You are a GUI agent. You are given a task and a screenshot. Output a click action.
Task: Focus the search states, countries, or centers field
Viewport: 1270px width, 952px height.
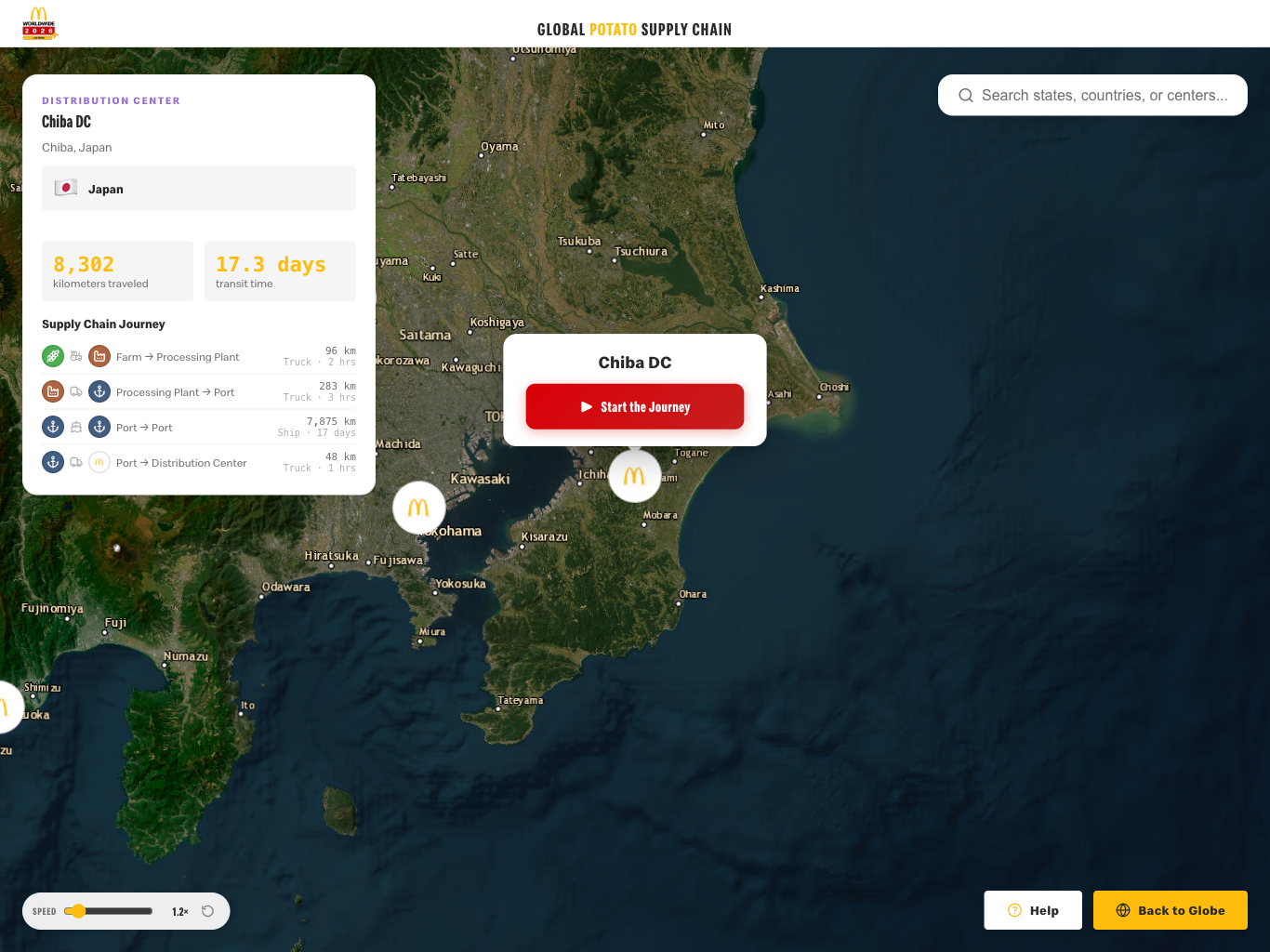click(1092, 95)
